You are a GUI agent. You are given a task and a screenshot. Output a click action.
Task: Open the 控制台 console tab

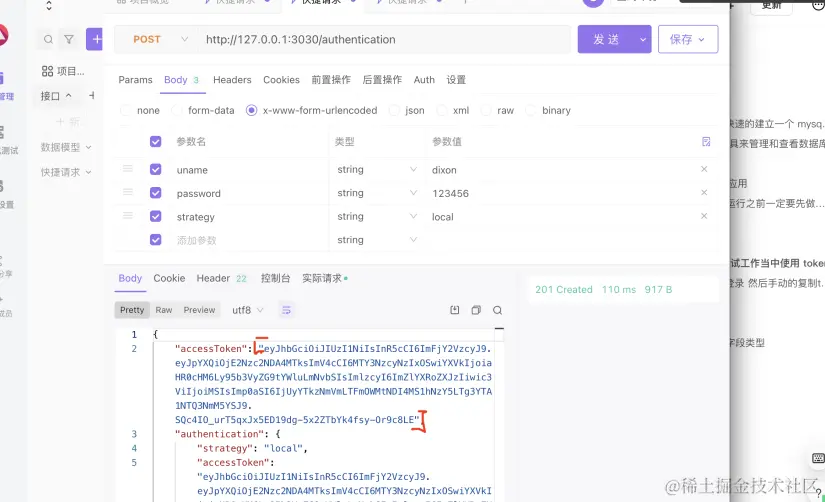point(275,278)
